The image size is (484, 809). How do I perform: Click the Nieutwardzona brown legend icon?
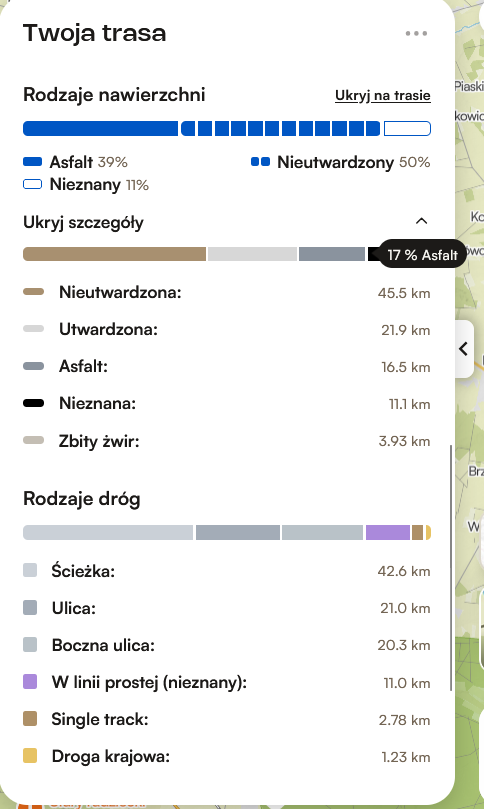(34, 292)
